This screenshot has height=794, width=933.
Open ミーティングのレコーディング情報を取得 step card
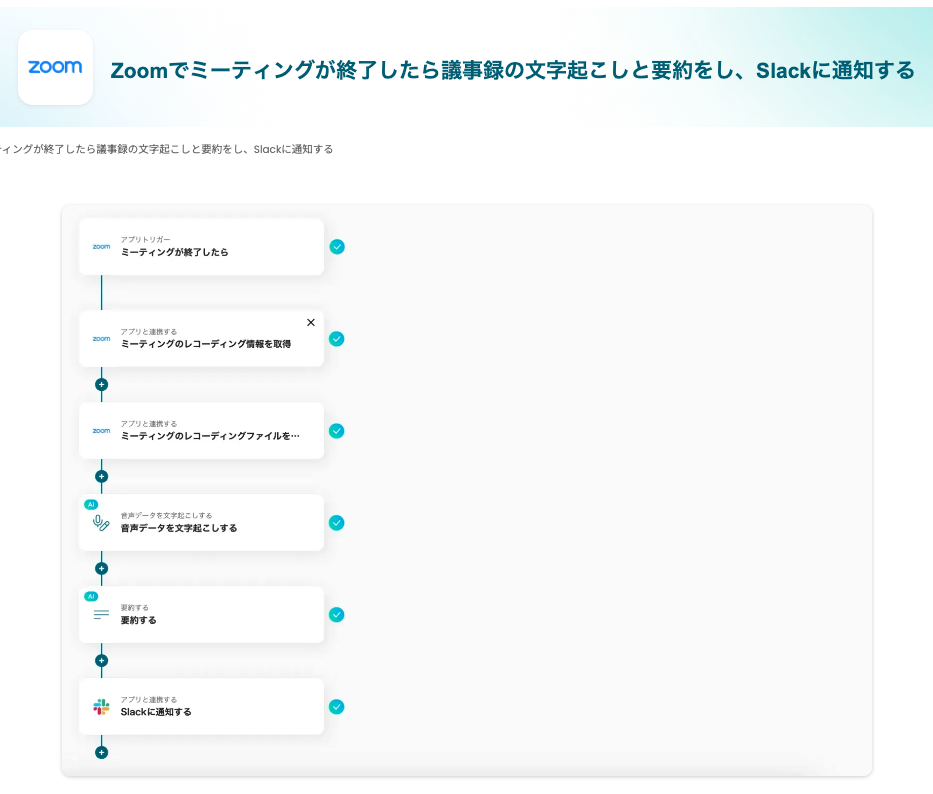(201, 339)
